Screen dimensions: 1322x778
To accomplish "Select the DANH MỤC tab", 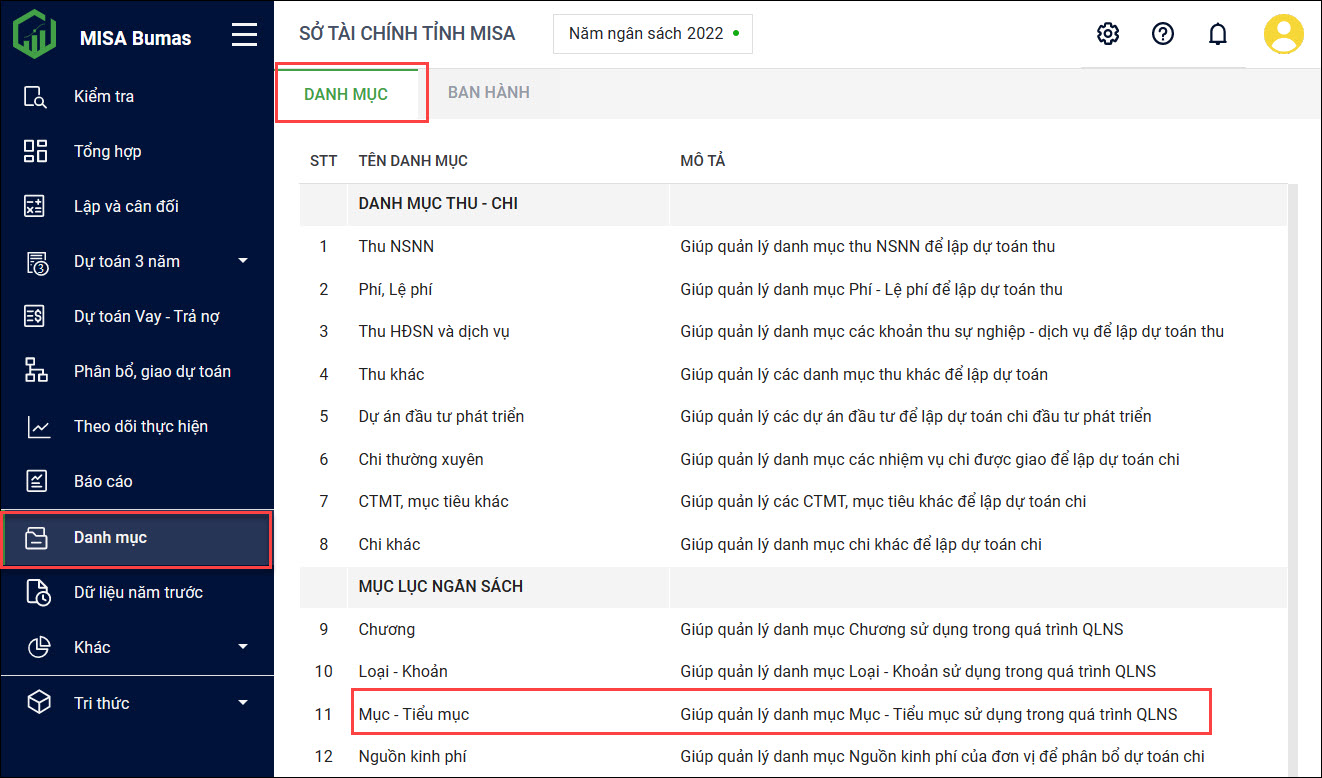I will click(x=346, y=94).
